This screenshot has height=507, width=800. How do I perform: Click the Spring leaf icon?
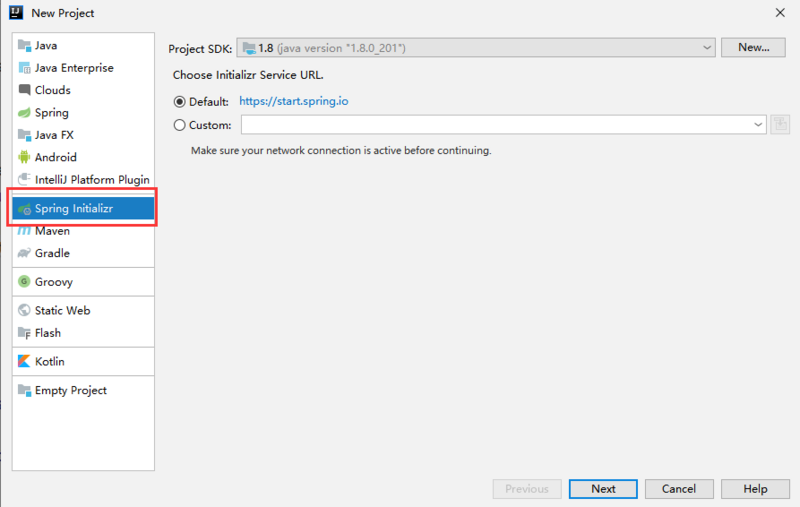click(24, 112)
